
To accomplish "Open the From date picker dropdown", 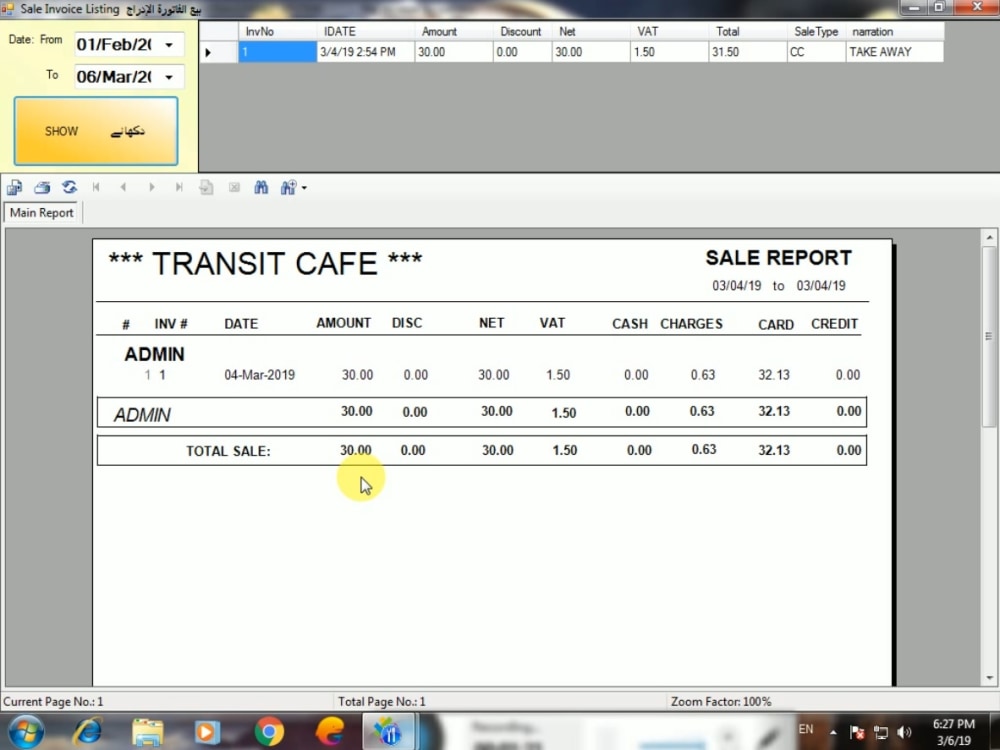I will click(170, 45).
